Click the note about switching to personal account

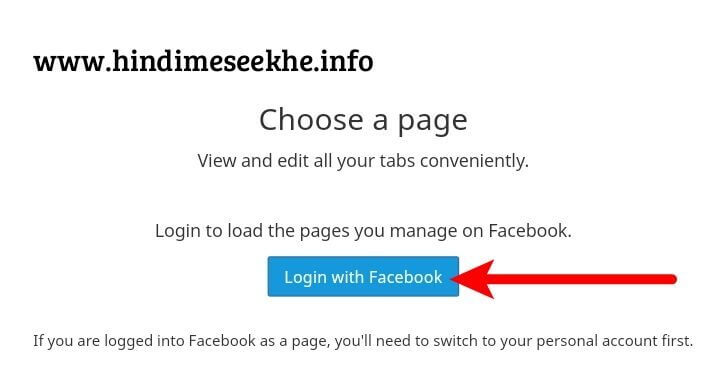coord(363,341)
